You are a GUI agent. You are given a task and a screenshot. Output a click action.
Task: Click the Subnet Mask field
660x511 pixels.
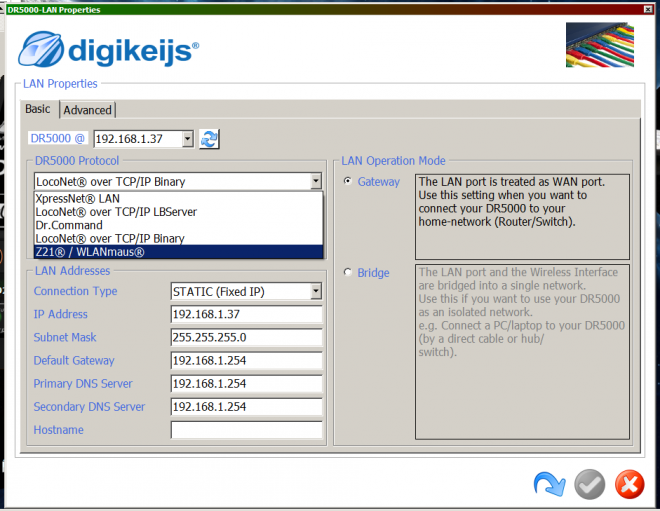click(x=246, y=338)
